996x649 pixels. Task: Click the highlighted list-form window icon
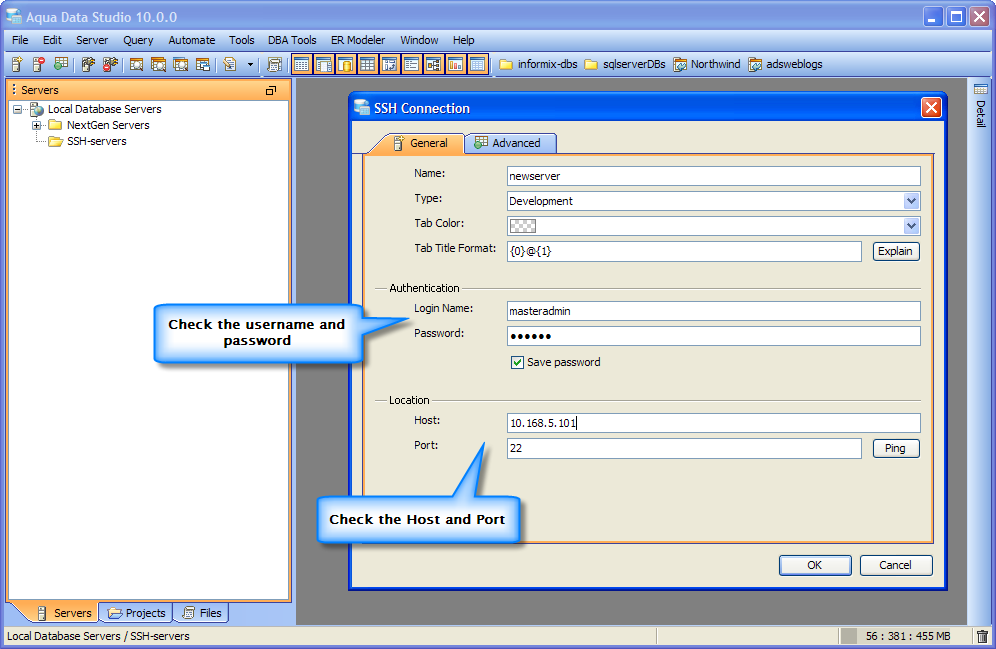[x=412, y=64]
